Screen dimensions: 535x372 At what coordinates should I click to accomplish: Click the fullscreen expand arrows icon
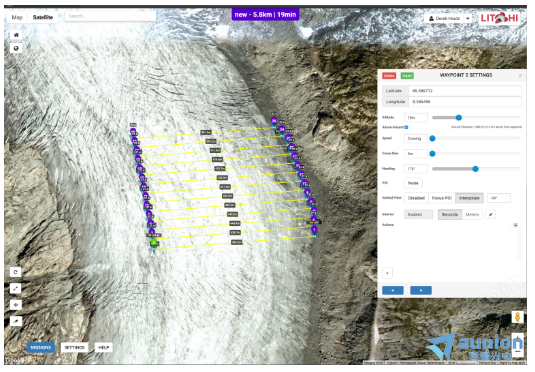coord(15,289)
